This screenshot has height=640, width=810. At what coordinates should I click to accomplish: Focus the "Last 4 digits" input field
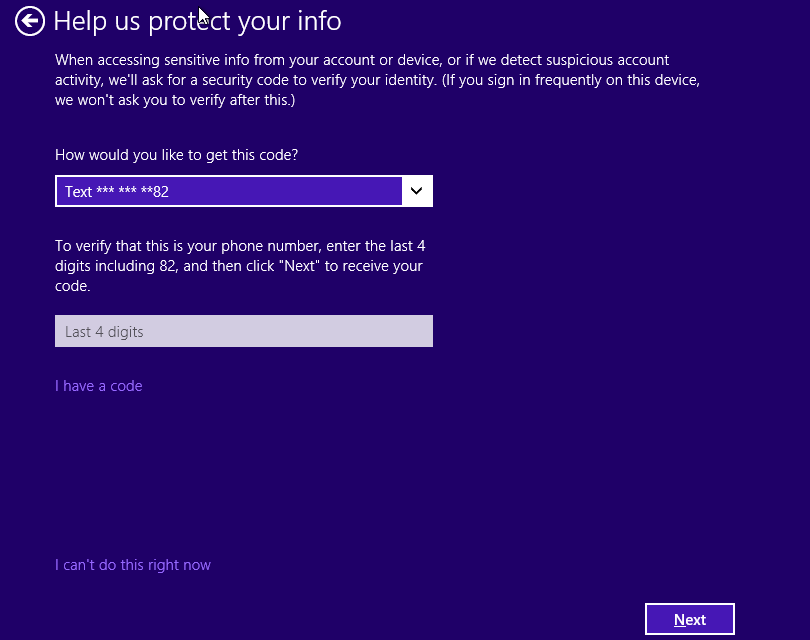pyautogui.click(x=244, y=331)
